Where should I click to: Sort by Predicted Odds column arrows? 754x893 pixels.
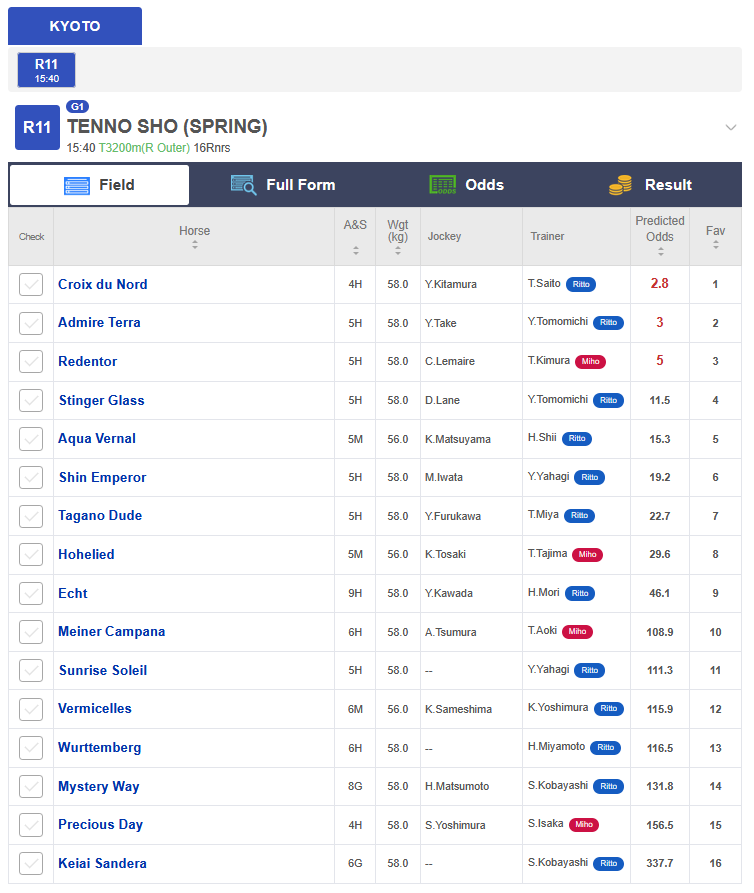click(x=661, y=251)
